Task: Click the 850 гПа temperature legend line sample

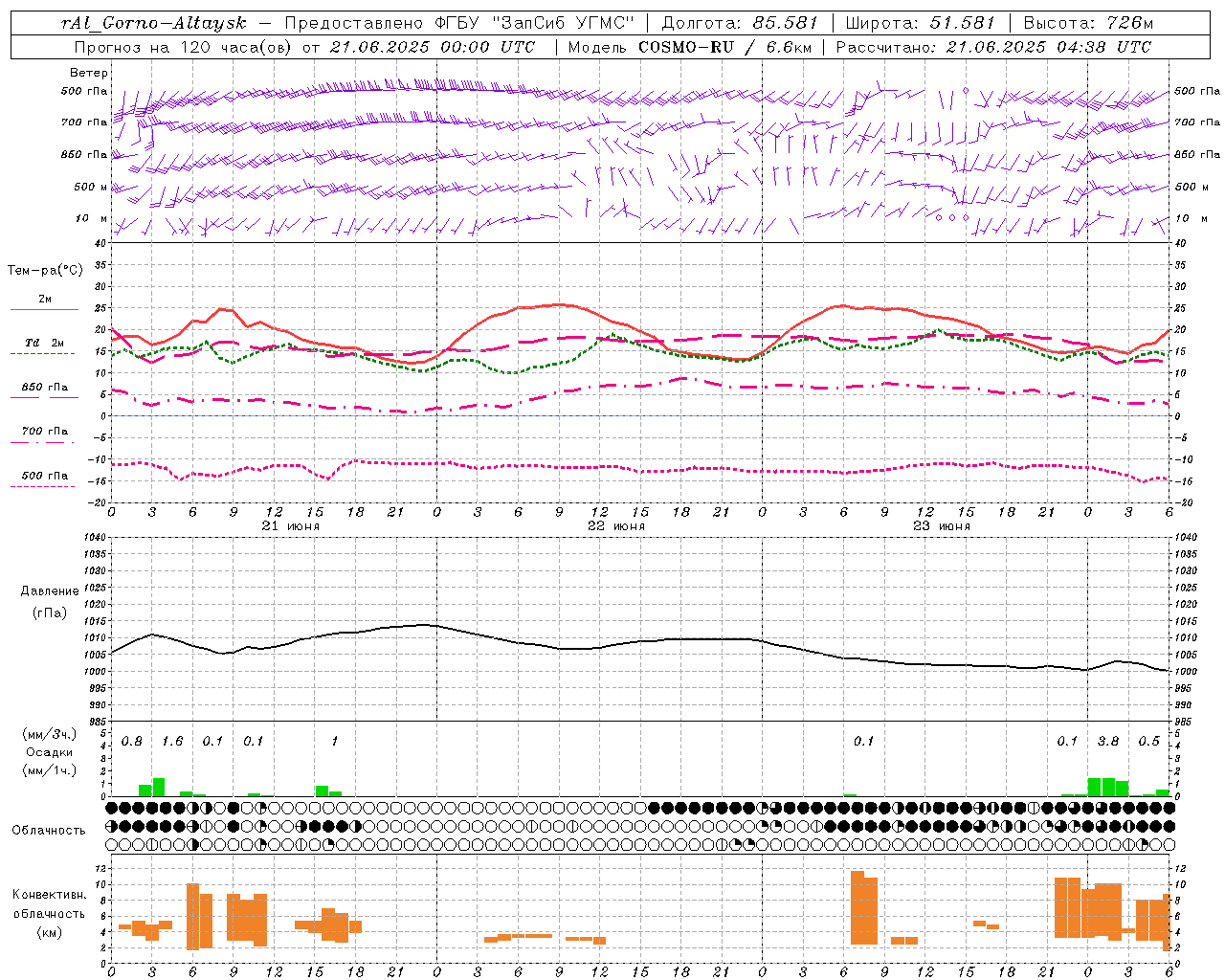Action: click(44, 397)
